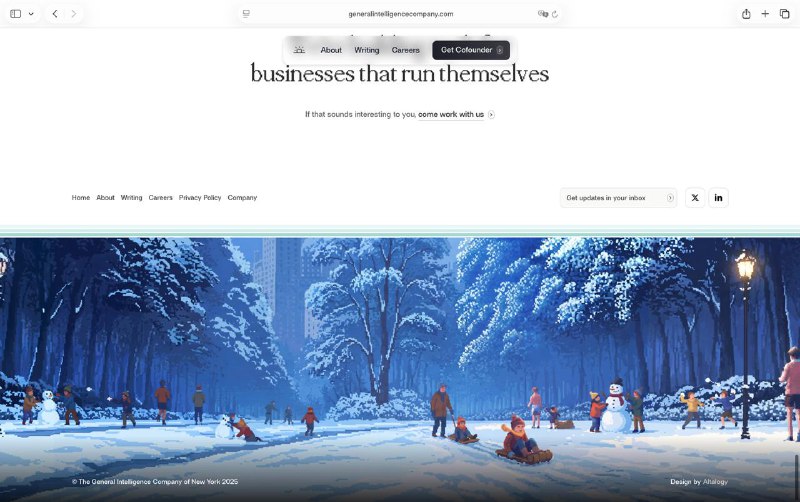Click the Get Cofounder button

pos(471,50)
